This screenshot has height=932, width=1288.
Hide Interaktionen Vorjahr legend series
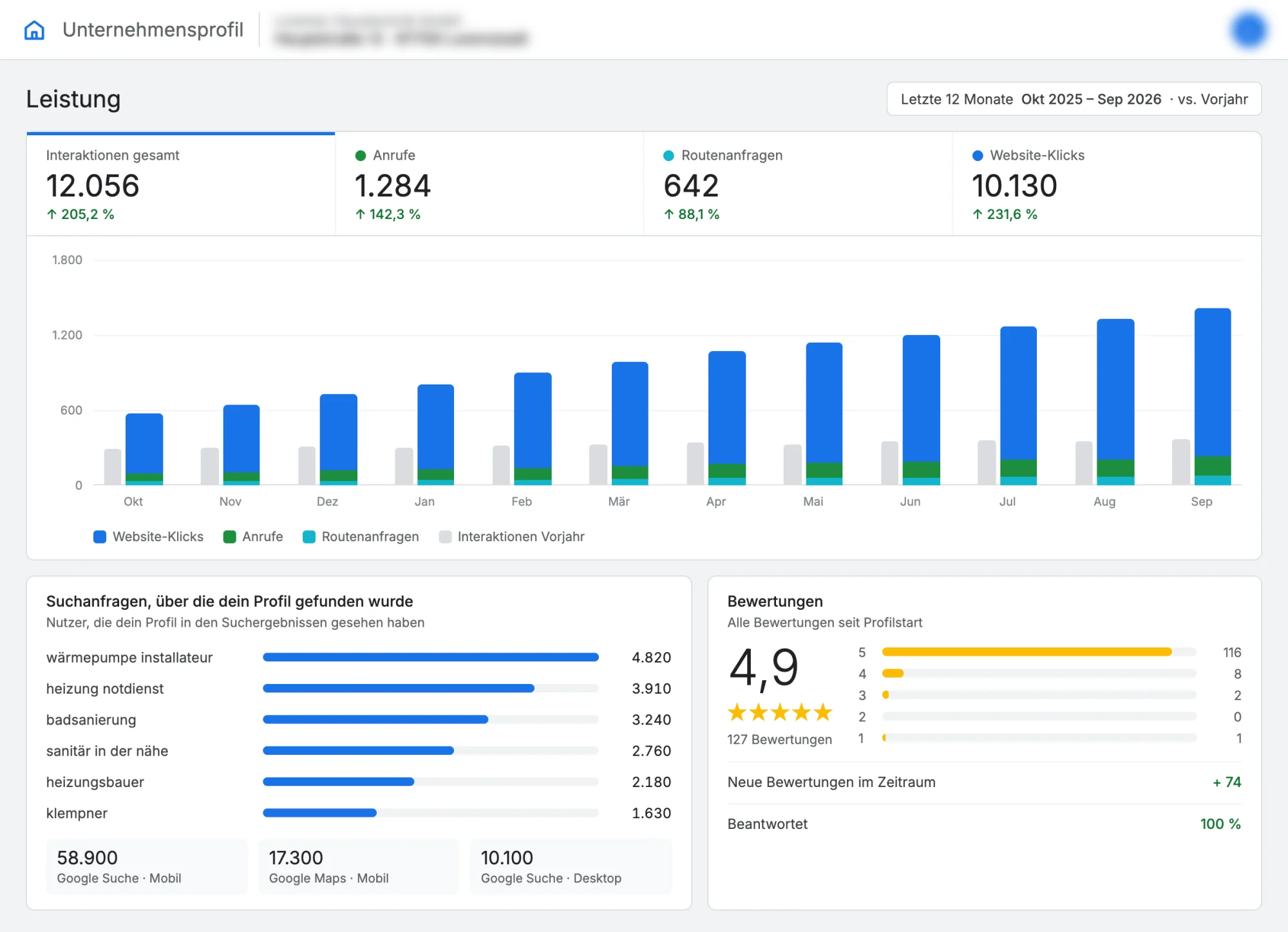(512, 537)
